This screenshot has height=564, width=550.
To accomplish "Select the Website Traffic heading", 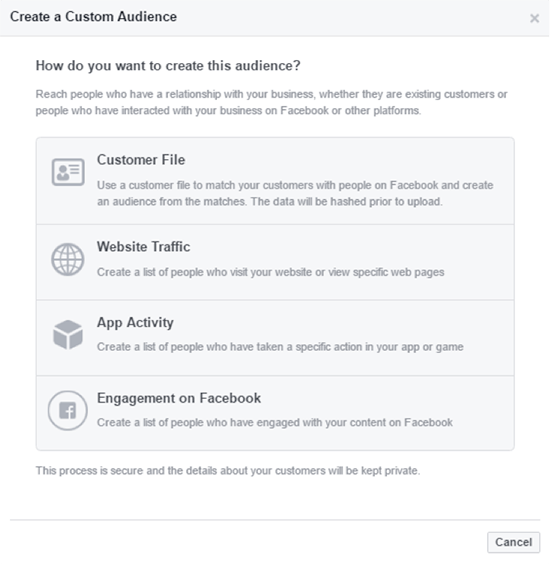I will tap(144, 247).
